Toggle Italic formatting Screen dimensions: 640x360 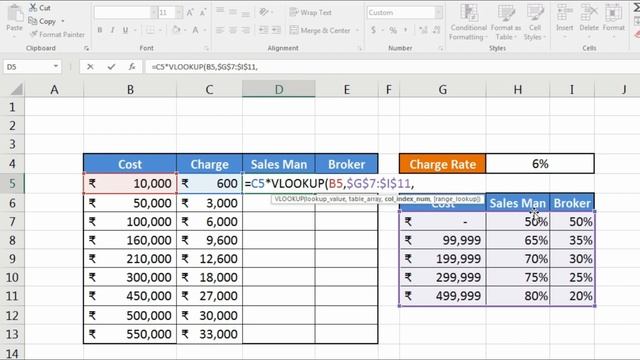tap(112, 30)
